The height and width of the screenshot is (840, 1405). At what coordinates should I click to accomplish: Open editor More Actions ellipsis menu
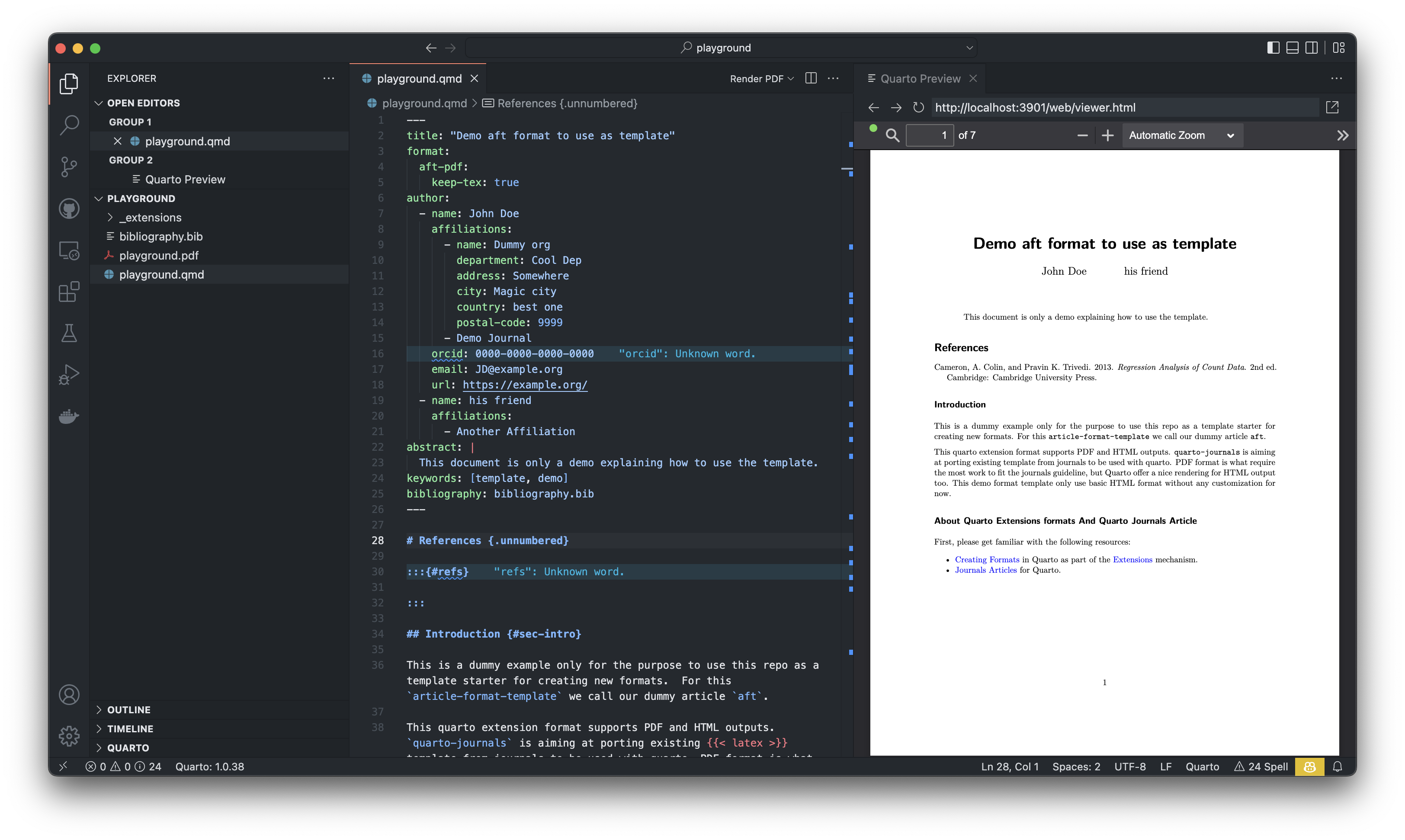point(833,78)
